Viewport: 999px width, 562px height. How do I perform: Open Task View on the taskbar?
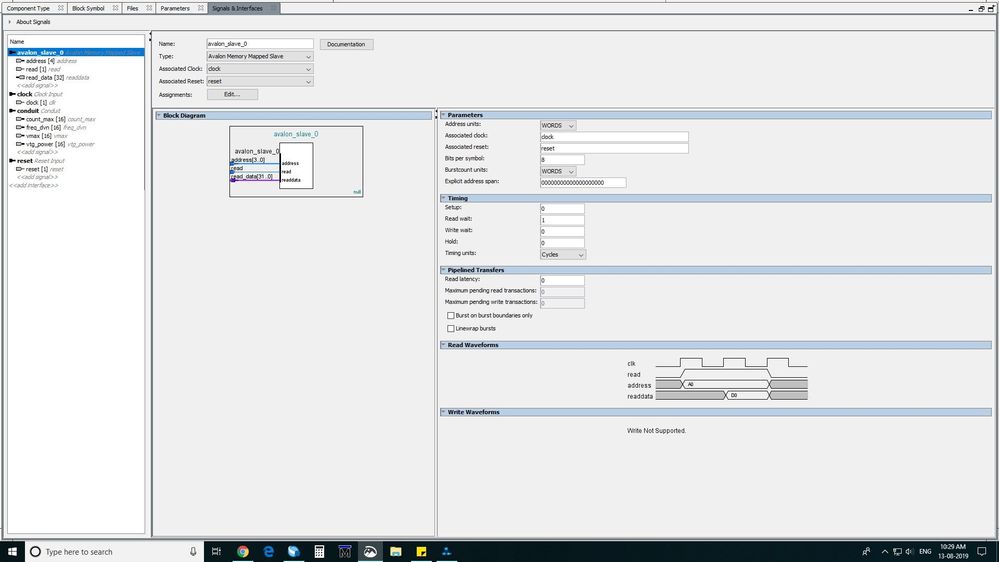tap(217, 551)
